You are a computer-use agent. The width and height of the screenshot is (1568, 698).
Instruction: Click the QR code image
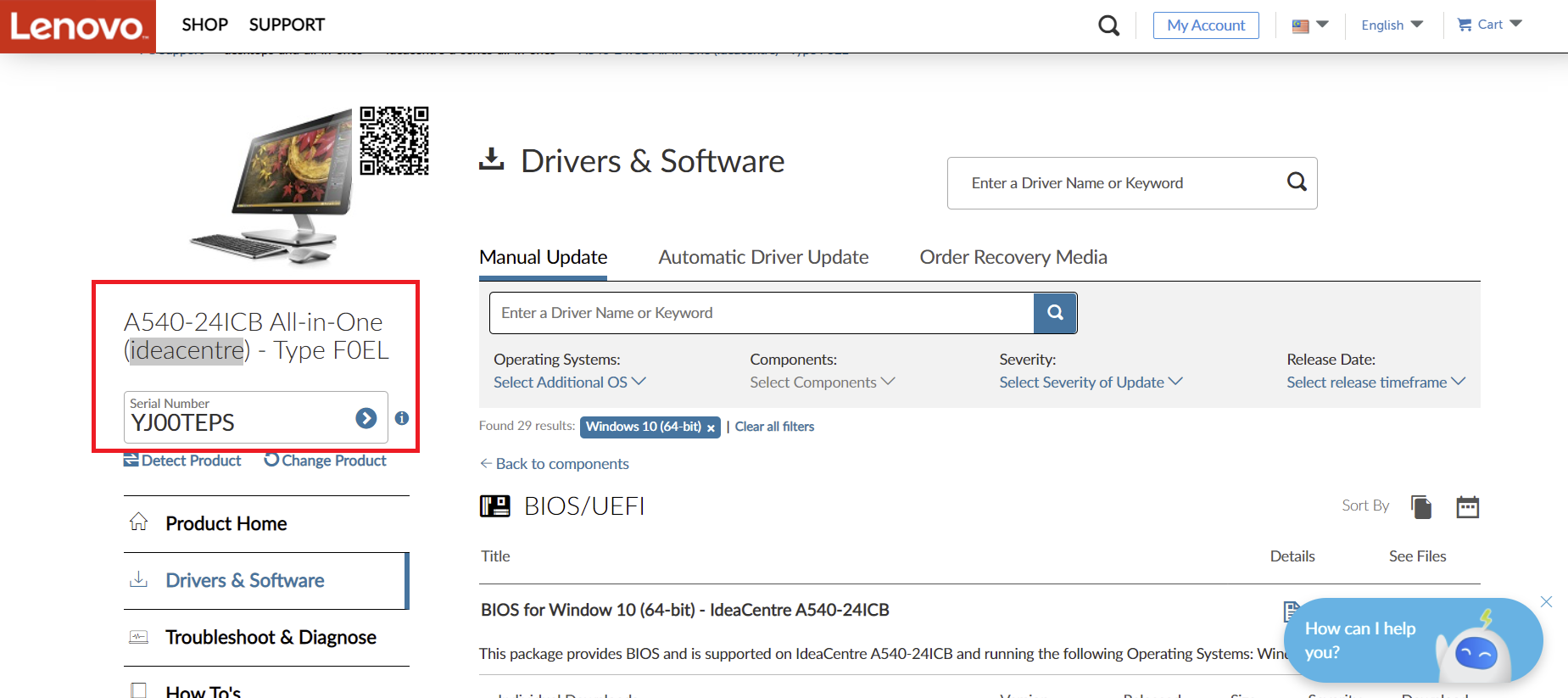[x=394, y=140]
